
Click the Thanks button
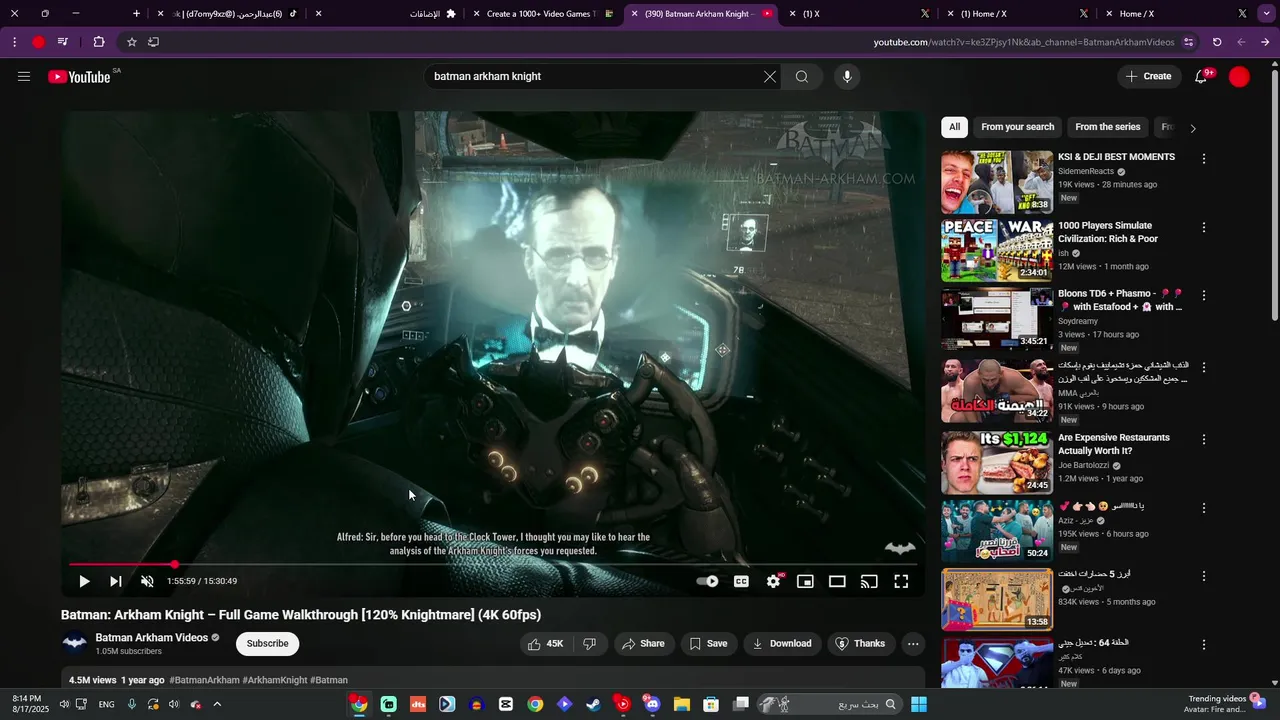(860, 644)
